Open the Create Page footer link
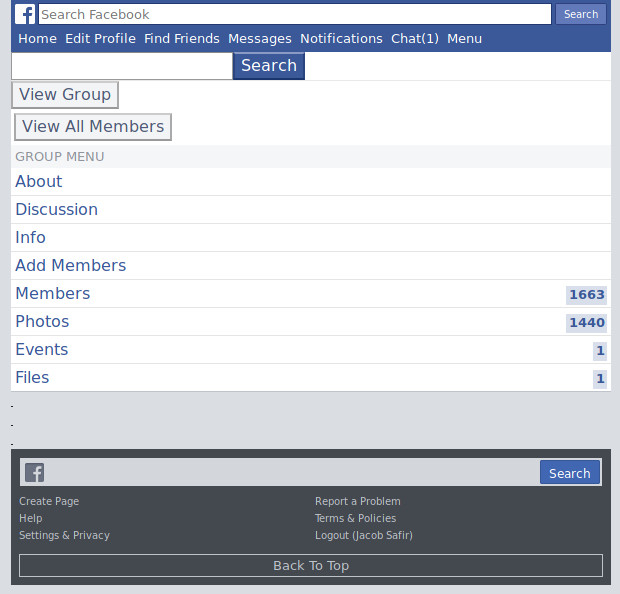This screenshot has width=620, height=594. [49, 501]
